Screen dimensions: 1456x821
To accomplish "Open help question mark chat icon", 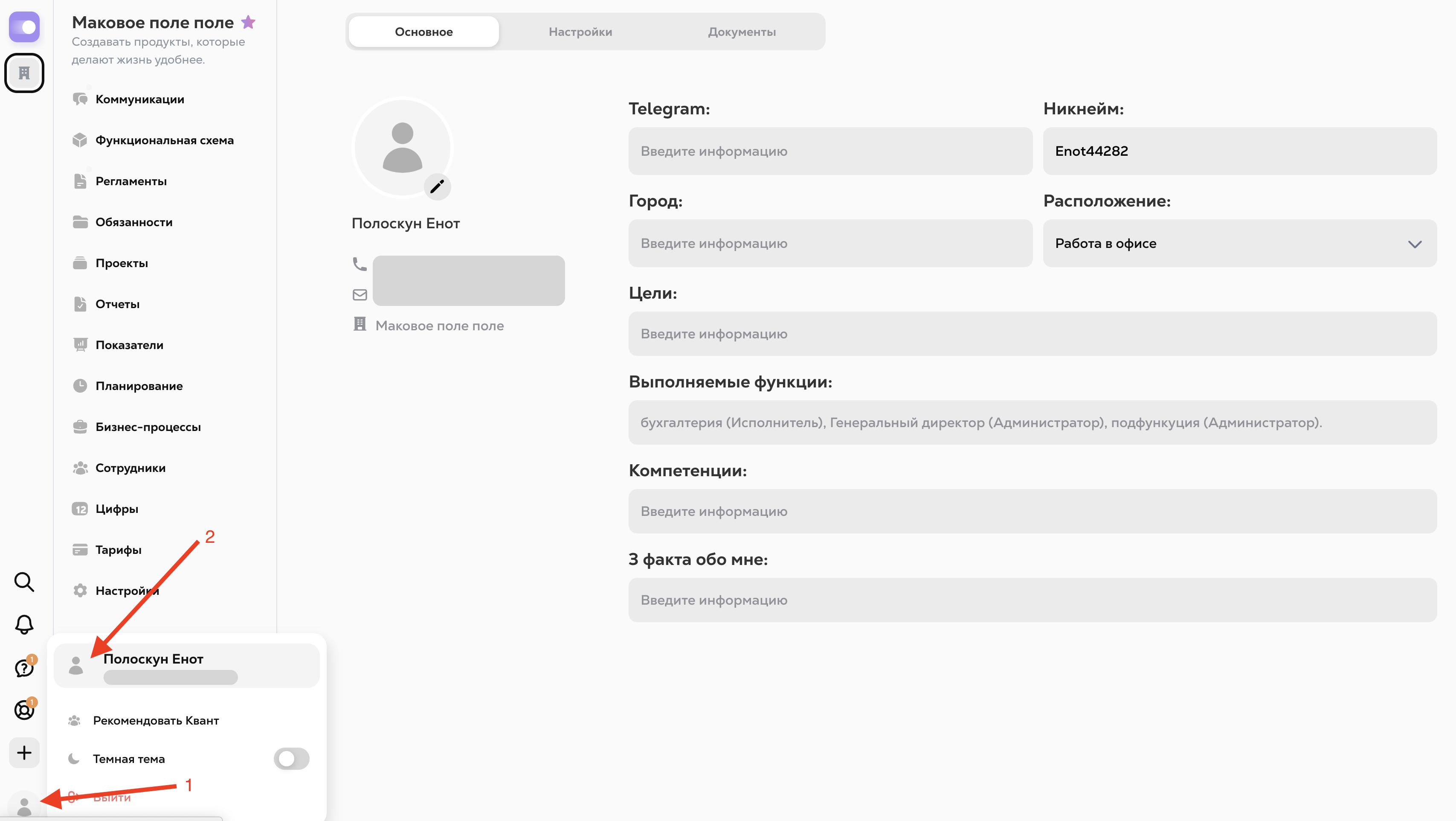I will coord(24,668).
